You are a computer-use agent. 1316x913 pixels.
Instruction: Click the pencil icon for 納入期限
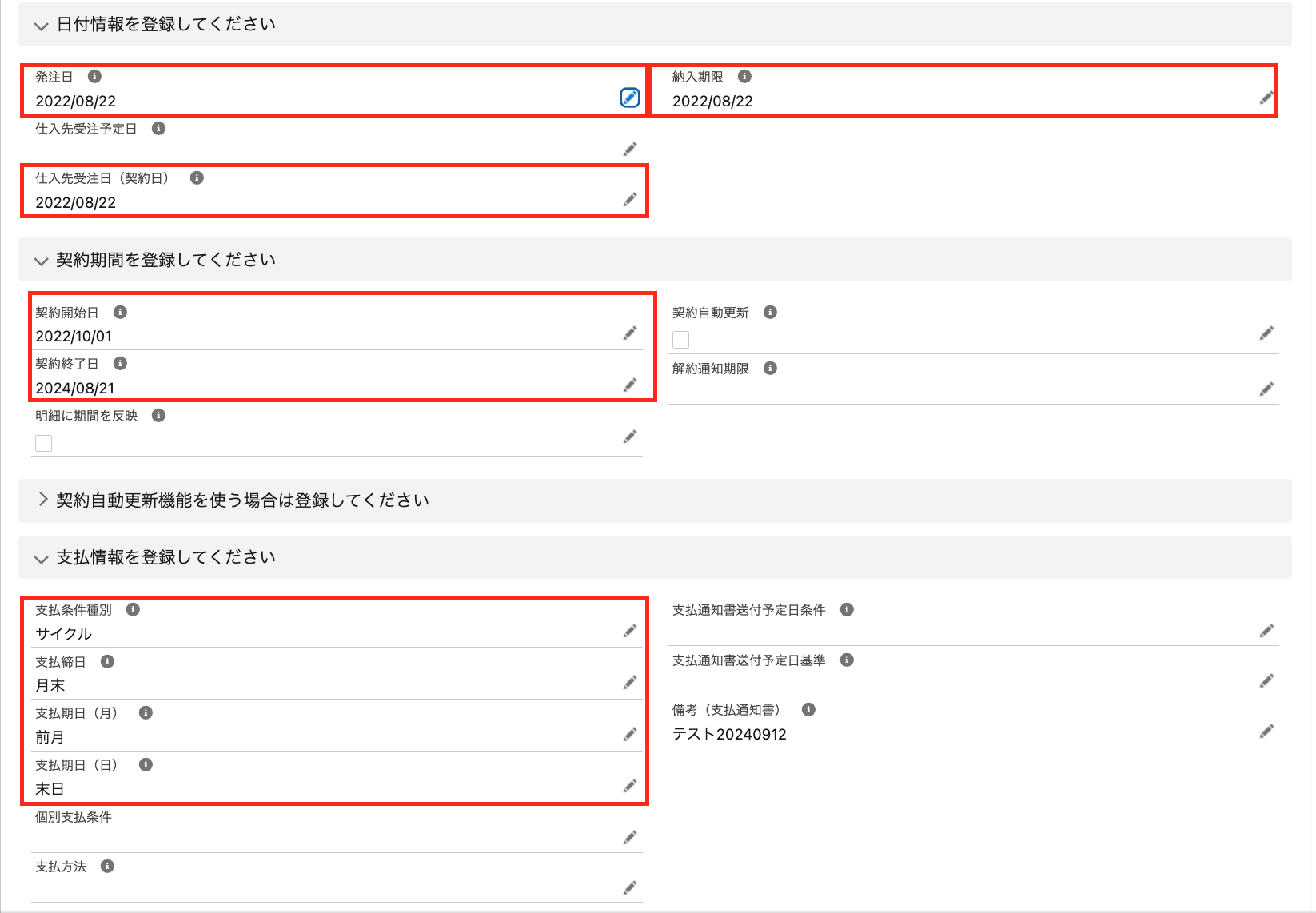point(1266,98)
